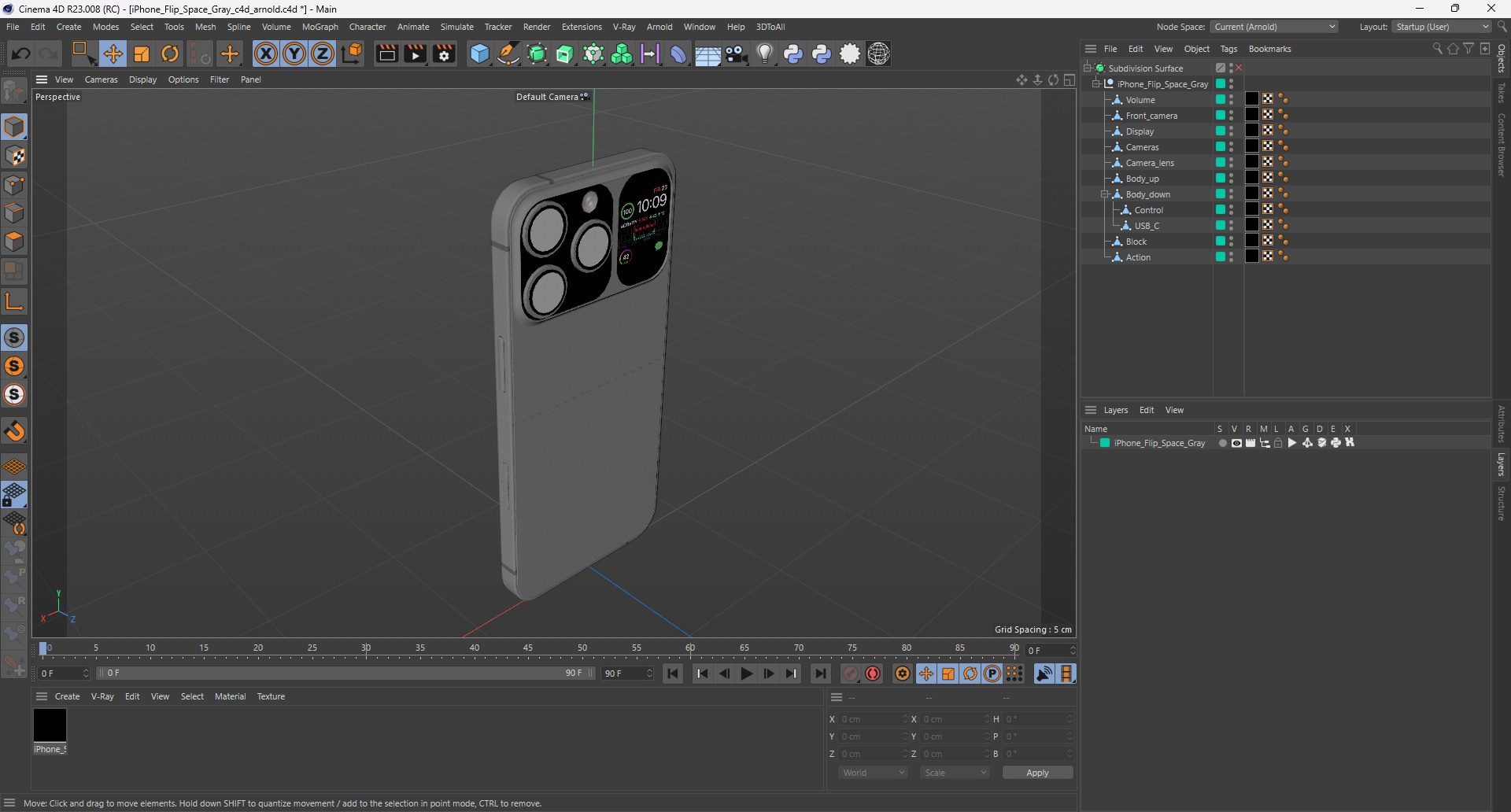Viewport: 1511px width, 812px height.
Task: Open the Layout Startup dropdown
Action: pos(1442,27)
